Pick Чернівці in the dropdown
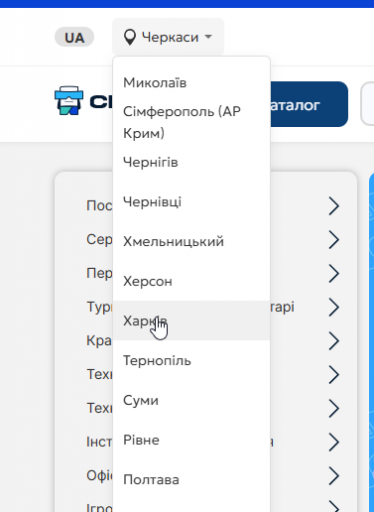This screenshot has height=512, width=374. [x=191, y=202]
